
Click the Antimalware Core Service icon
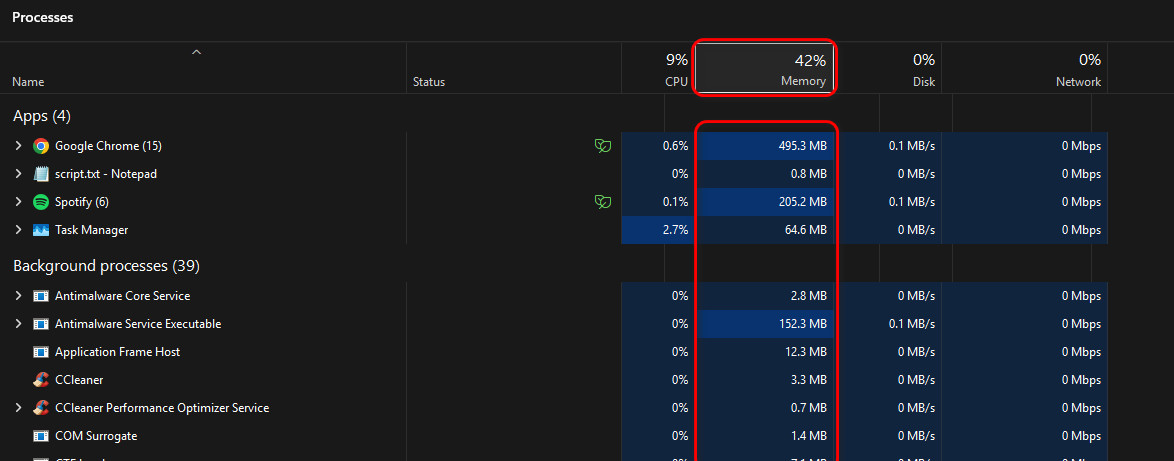tap(41, 296)
